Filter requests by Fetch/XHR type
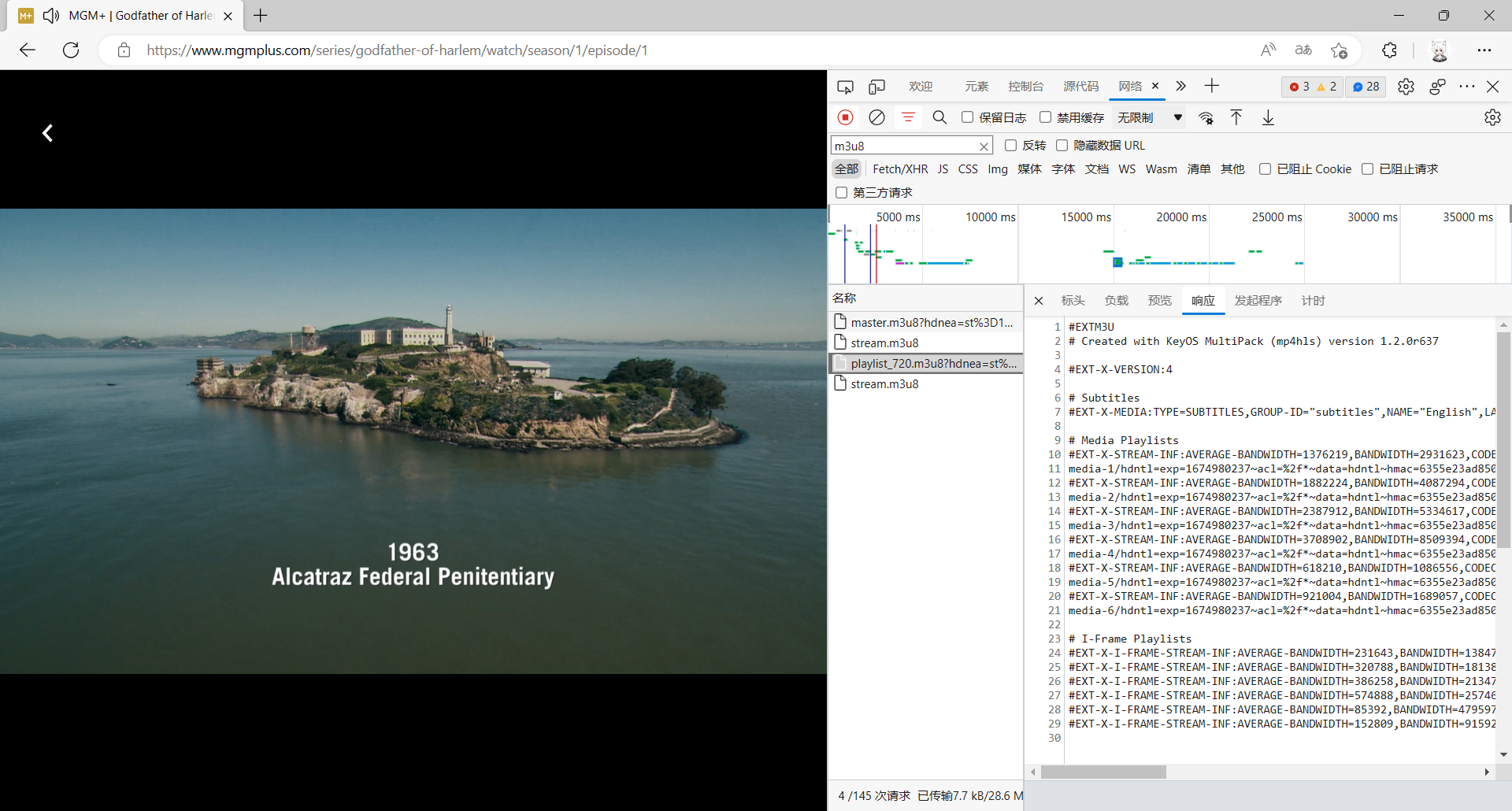The width and height of the screenshot is (1512, 811). point(900,169)
